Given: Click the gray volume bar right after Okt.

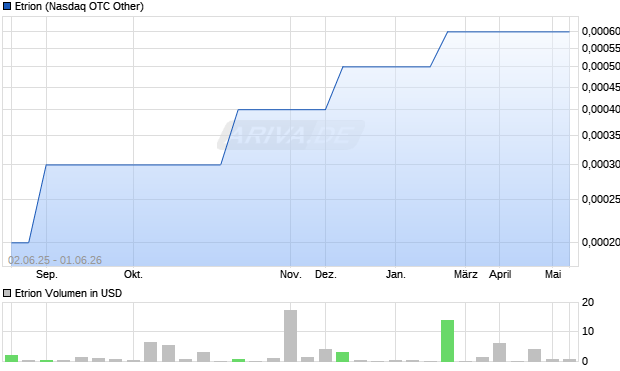Looking at the screenshot, I should click(x=151, y=352).
